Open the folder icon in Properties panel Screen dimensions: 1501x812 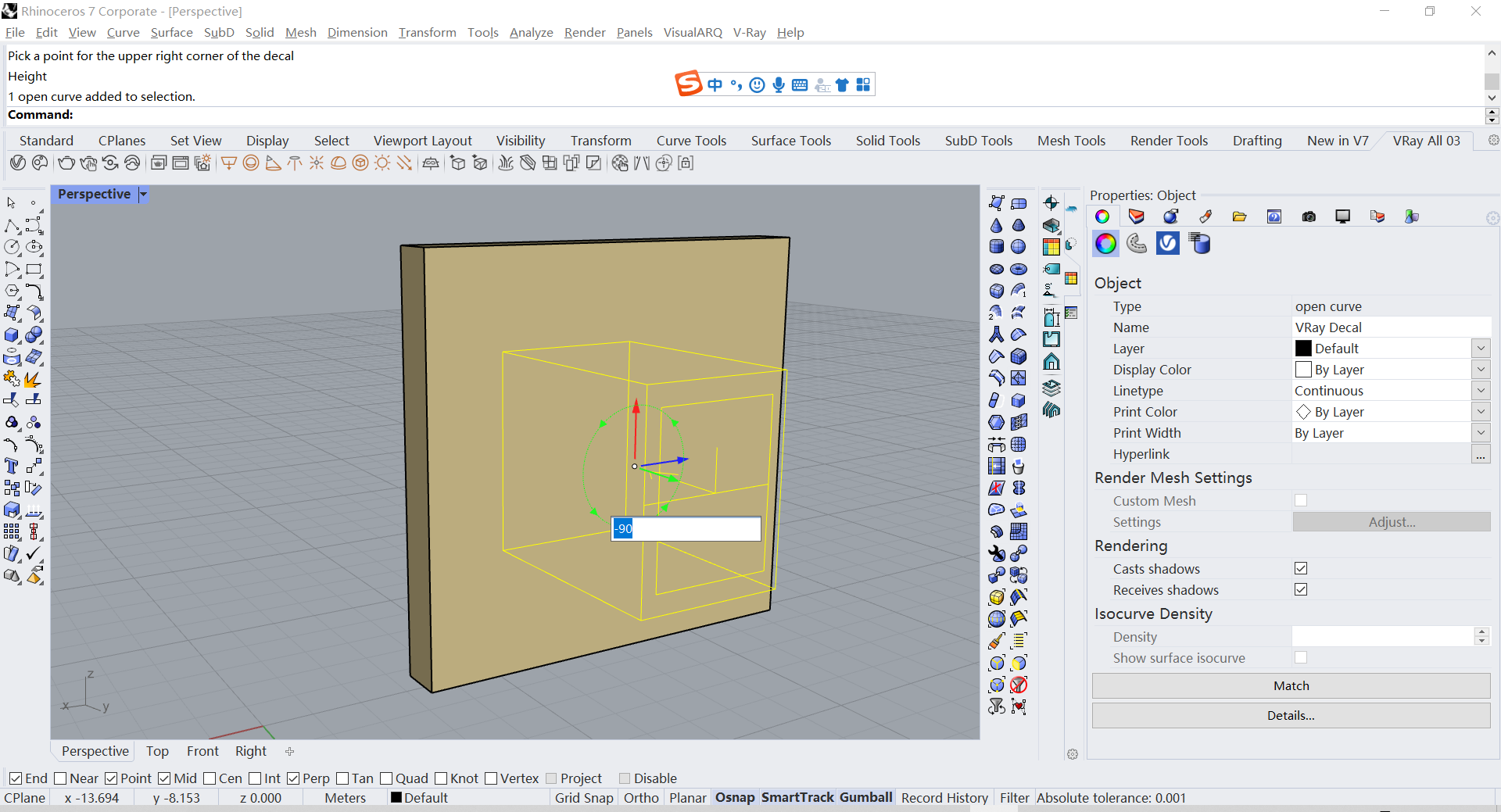click(1240, 216)
